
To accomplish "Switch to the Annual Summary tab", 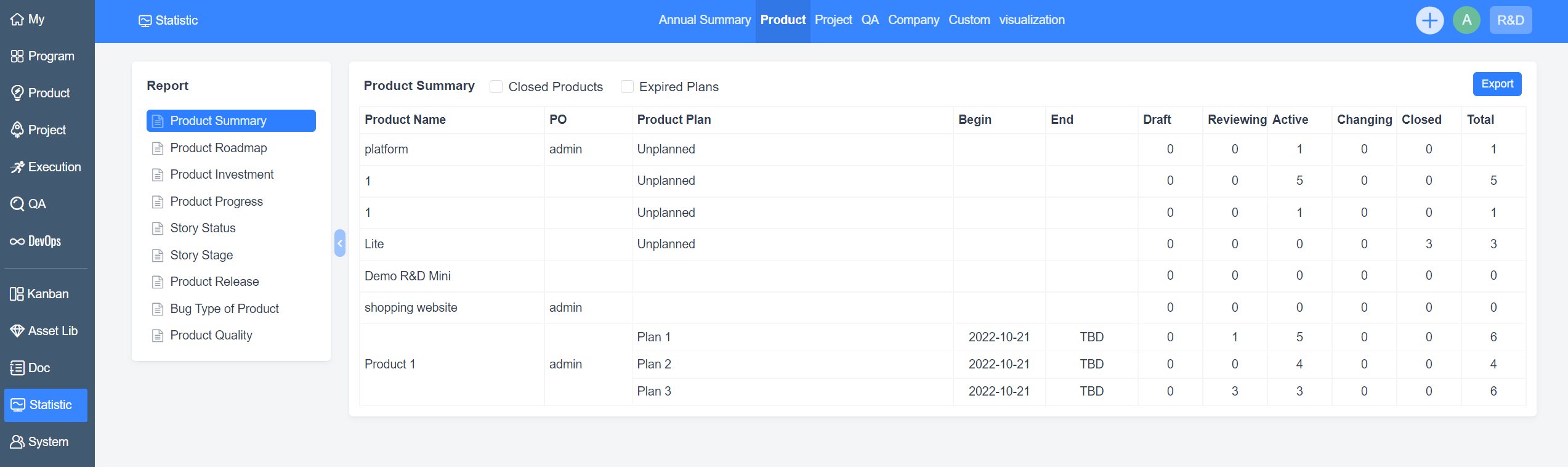I will (x=704, y=20).
